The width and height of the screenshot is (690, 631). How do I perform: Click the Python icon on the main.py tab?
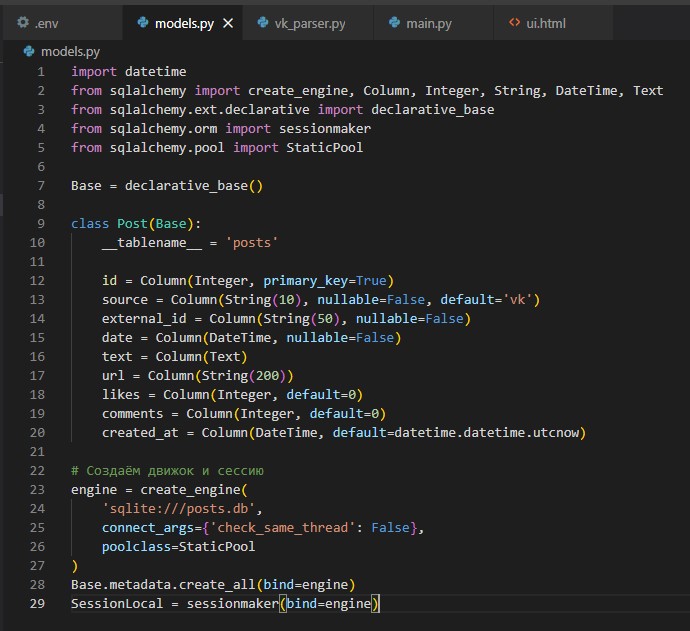point(393,21)
